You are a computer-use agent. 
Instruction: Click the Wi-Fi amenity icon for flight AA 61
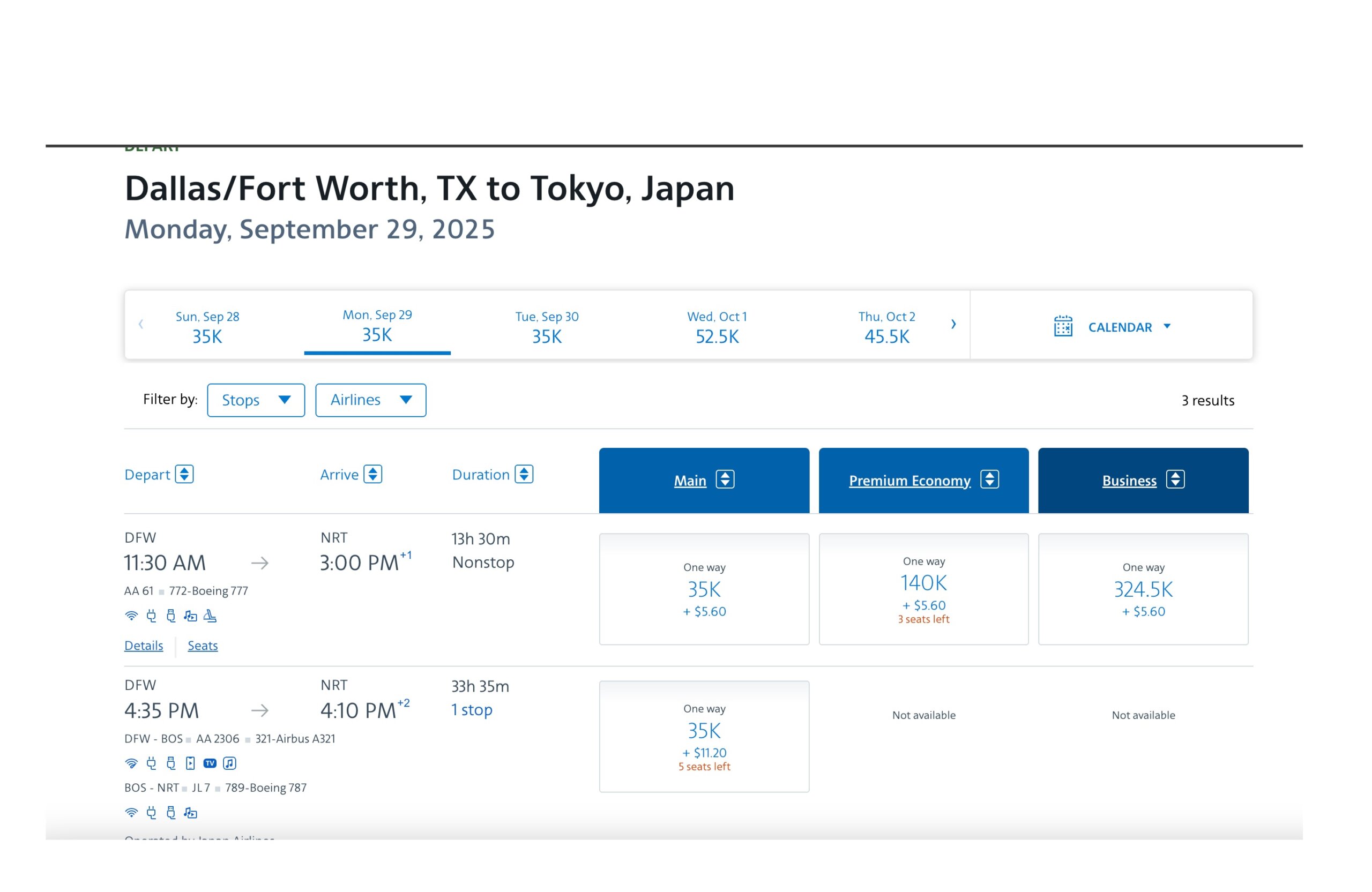coord(131,616)
